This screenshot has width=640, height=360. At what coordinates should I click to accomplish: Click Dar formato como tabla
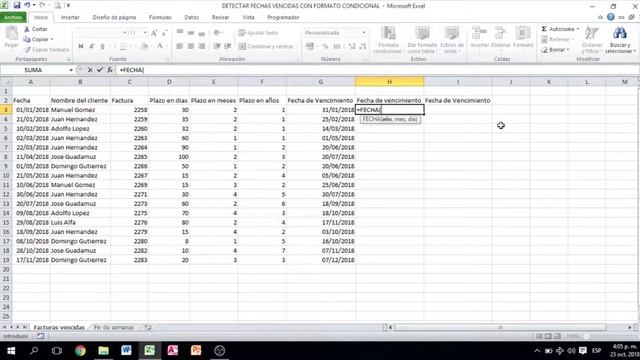coord(422,40)
